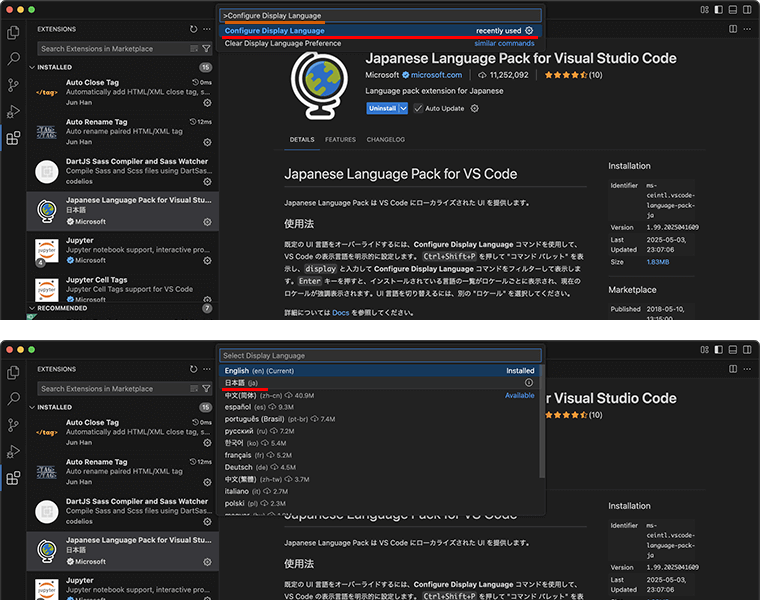Open Docs link in extension description
This screenshot has height=600, width=760.
(340, 313)
